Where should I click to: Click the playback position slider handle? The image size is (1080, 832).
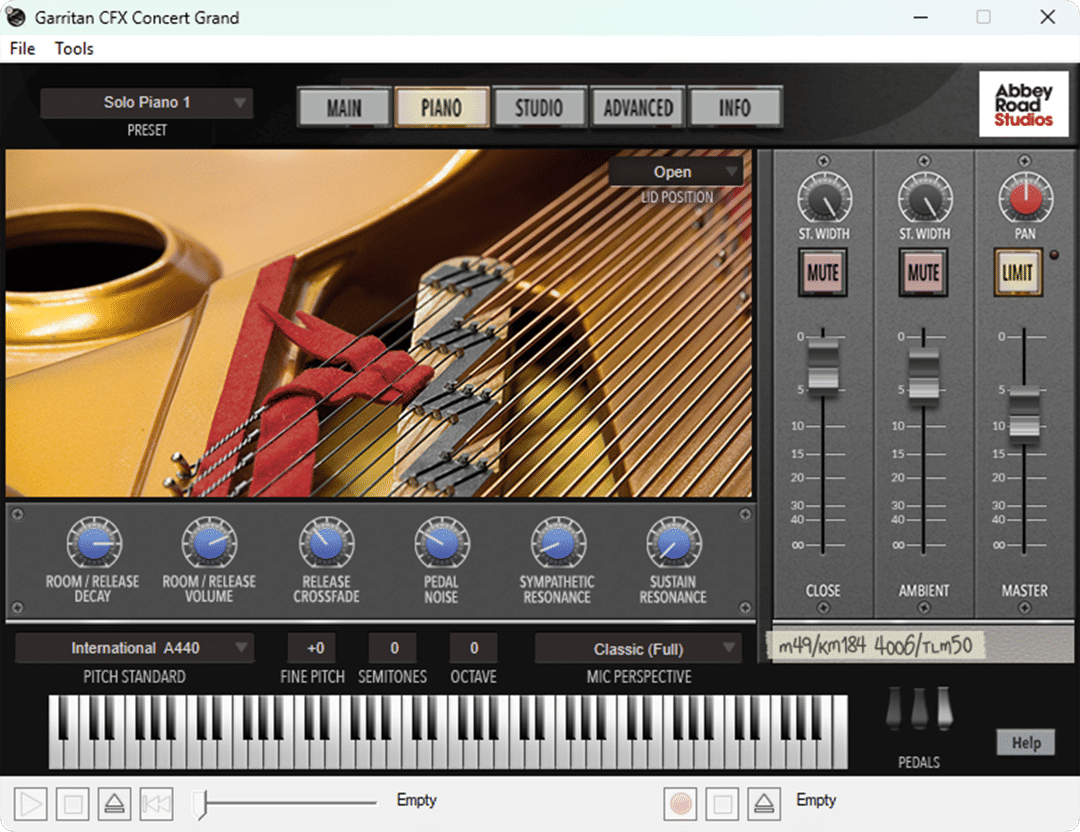[x=200, y=804]
